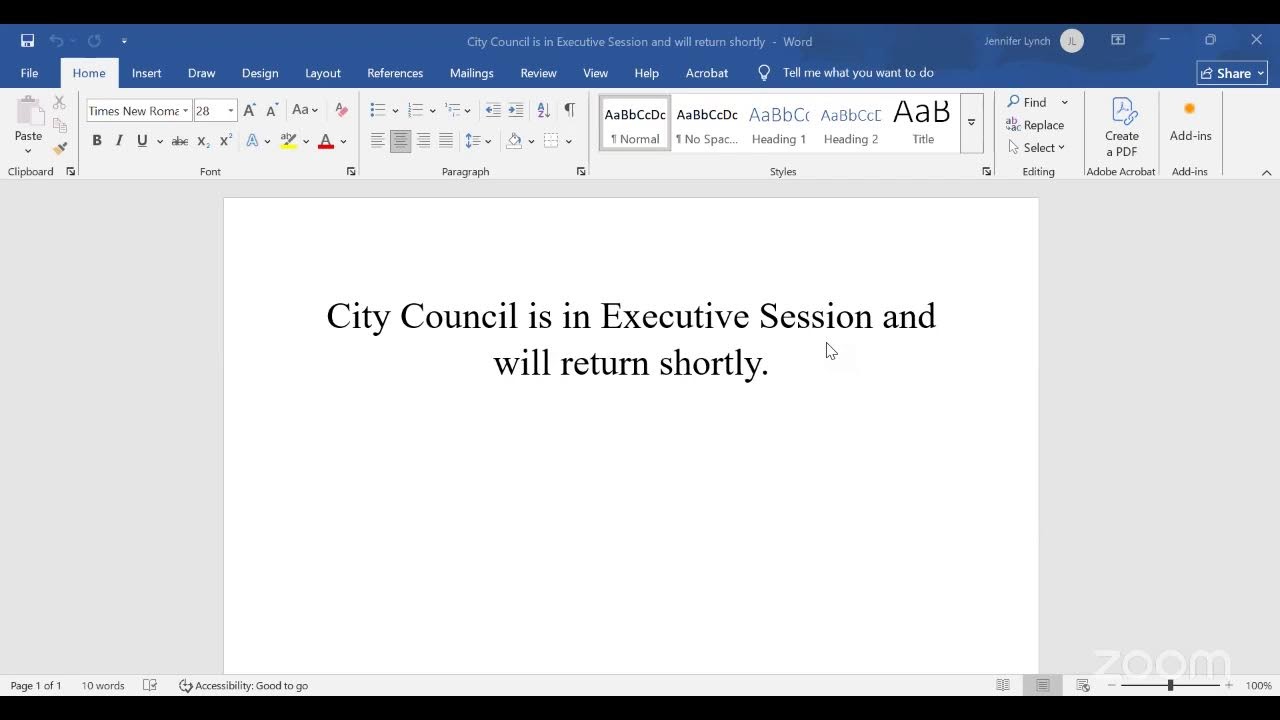Open the borders dropdown
Viewport: 1280px width, 720px height.
tap(568, 141)
